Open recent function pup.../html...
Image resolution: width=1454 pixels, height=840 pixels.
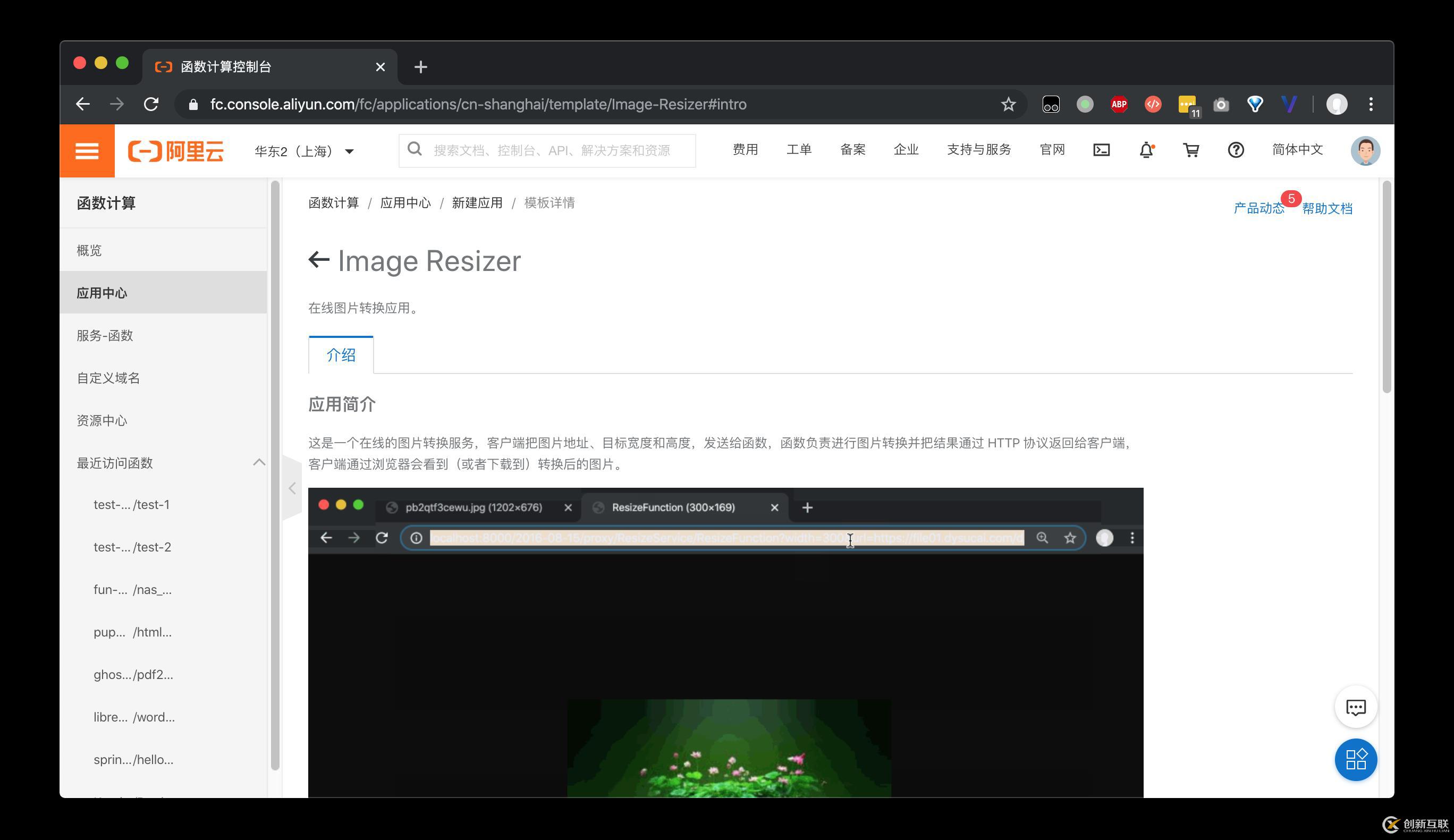tap(133, 632)
